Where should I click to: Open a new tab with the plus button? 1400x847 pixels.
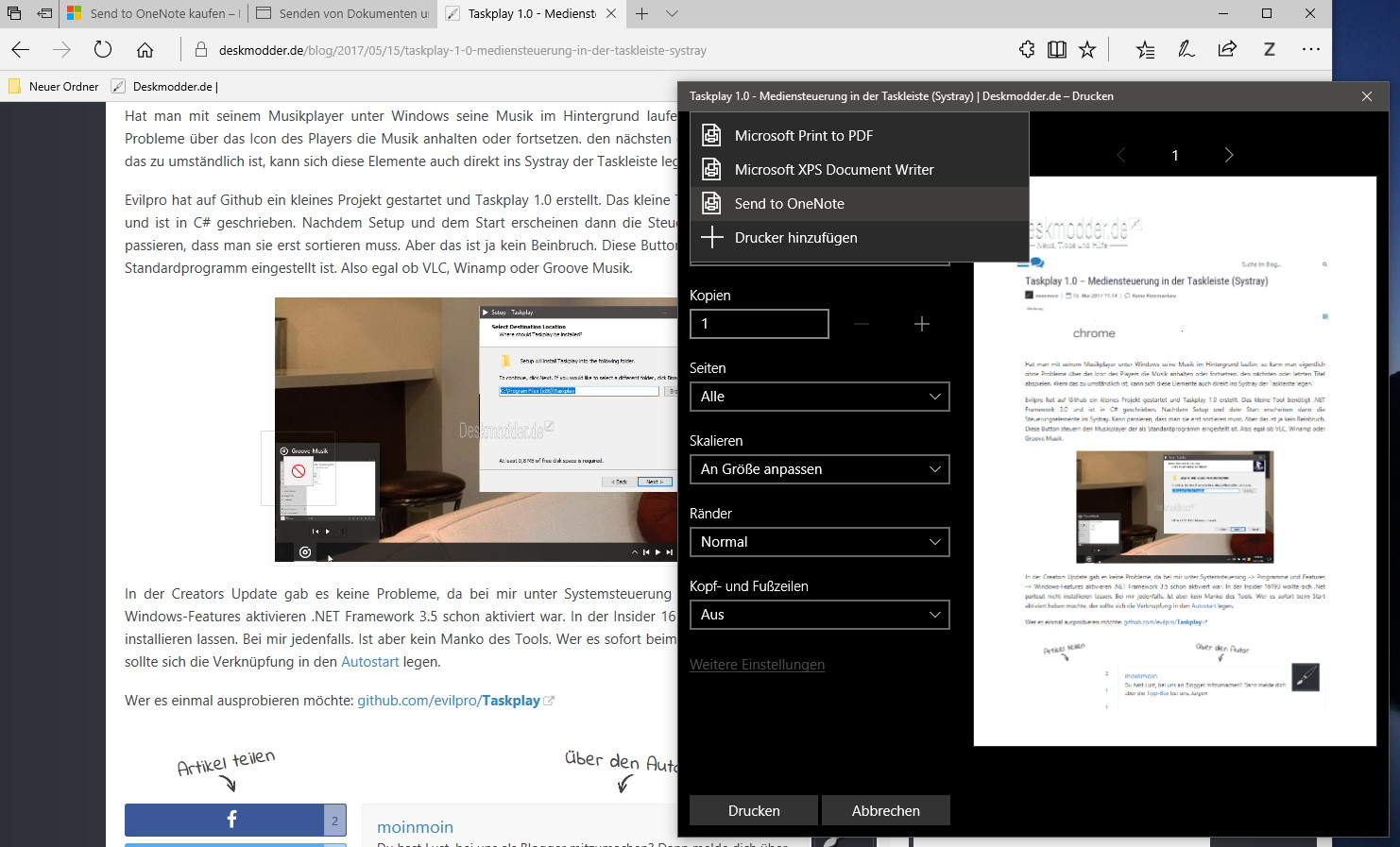click(641, 13)
